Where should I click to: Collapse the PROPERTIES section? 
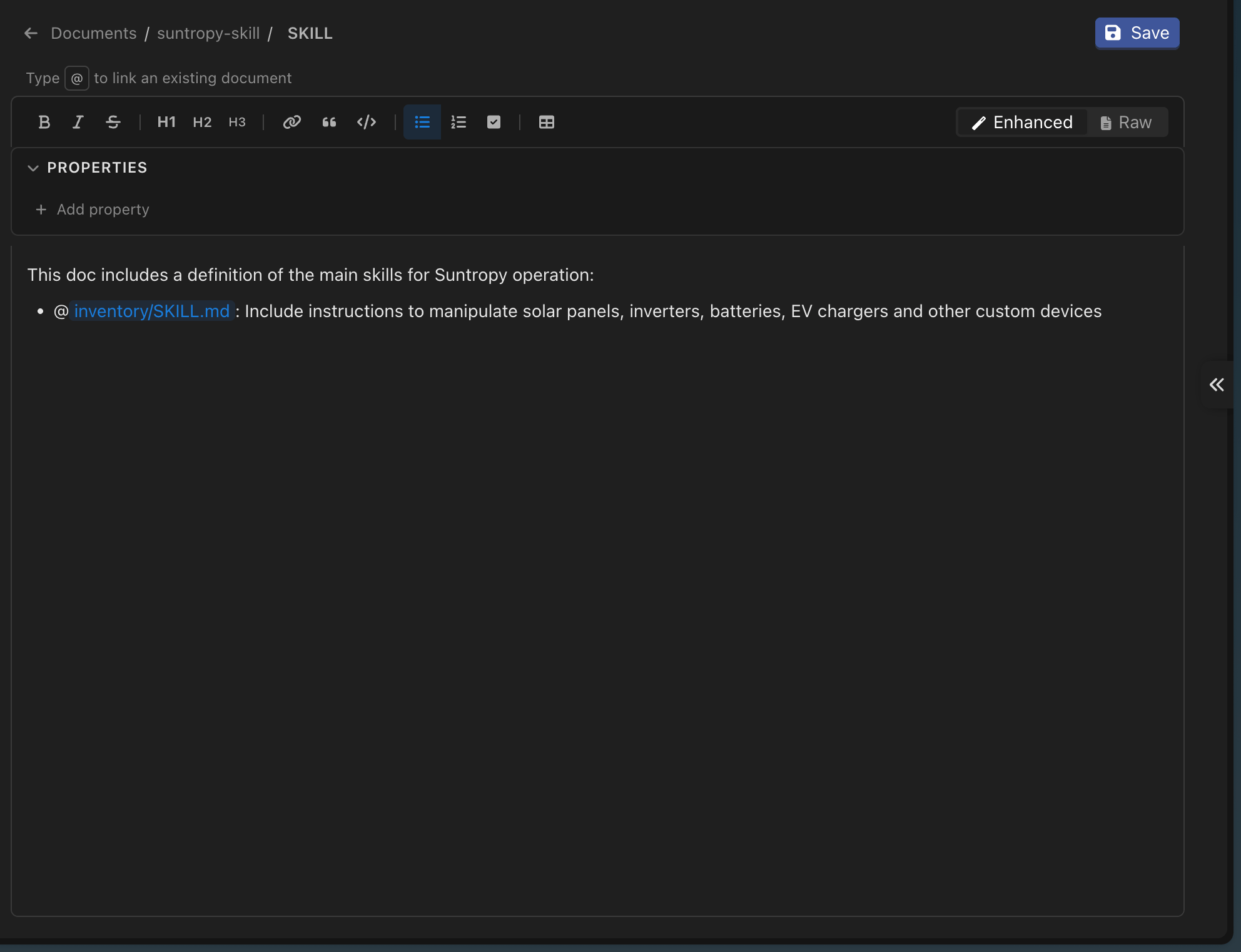click(33, 168)
